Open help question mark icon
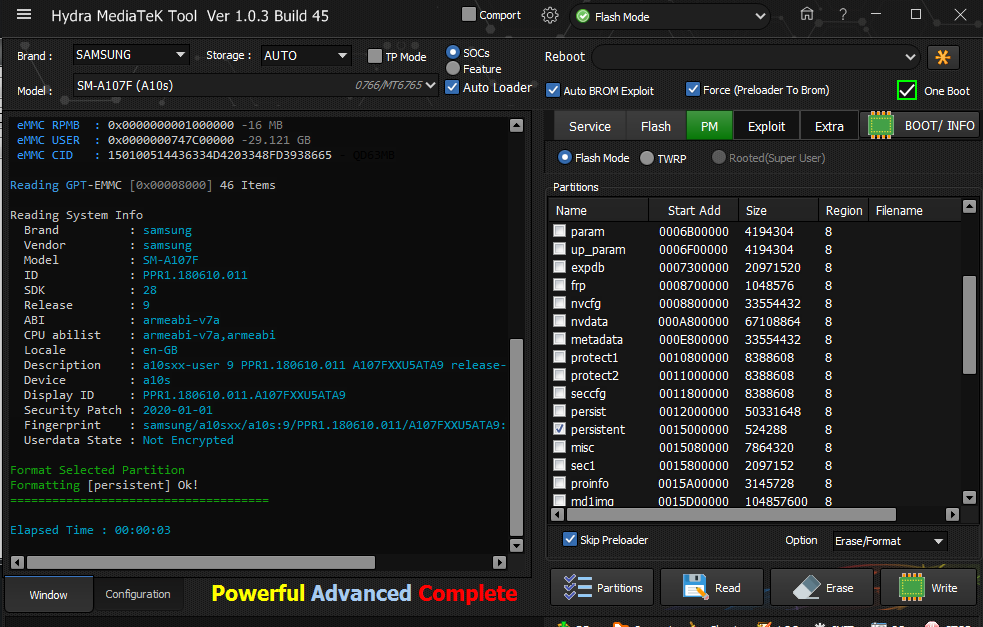This screenshot has width=983, height=627. [x=843, y=14]
